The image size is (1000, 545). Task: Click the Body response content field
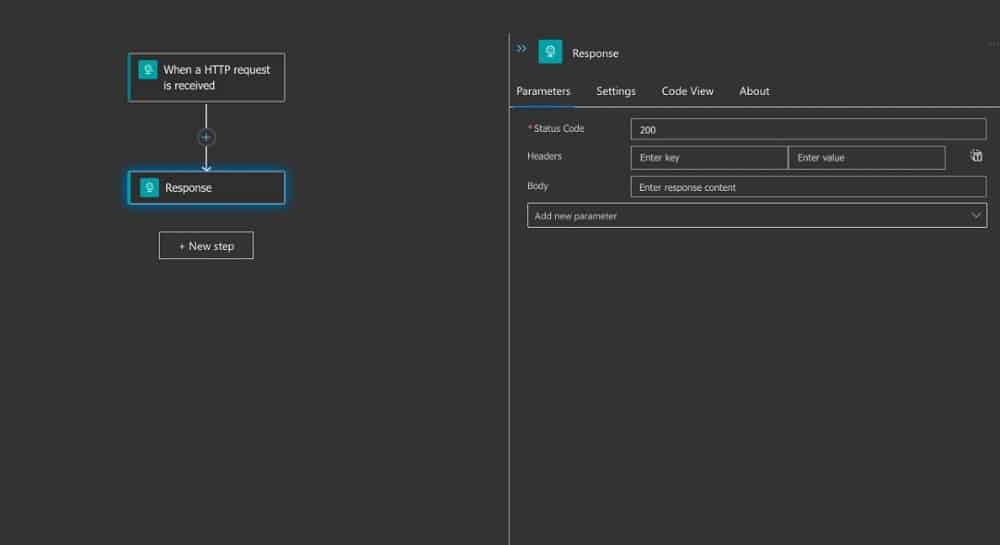[x=808, y=187]
